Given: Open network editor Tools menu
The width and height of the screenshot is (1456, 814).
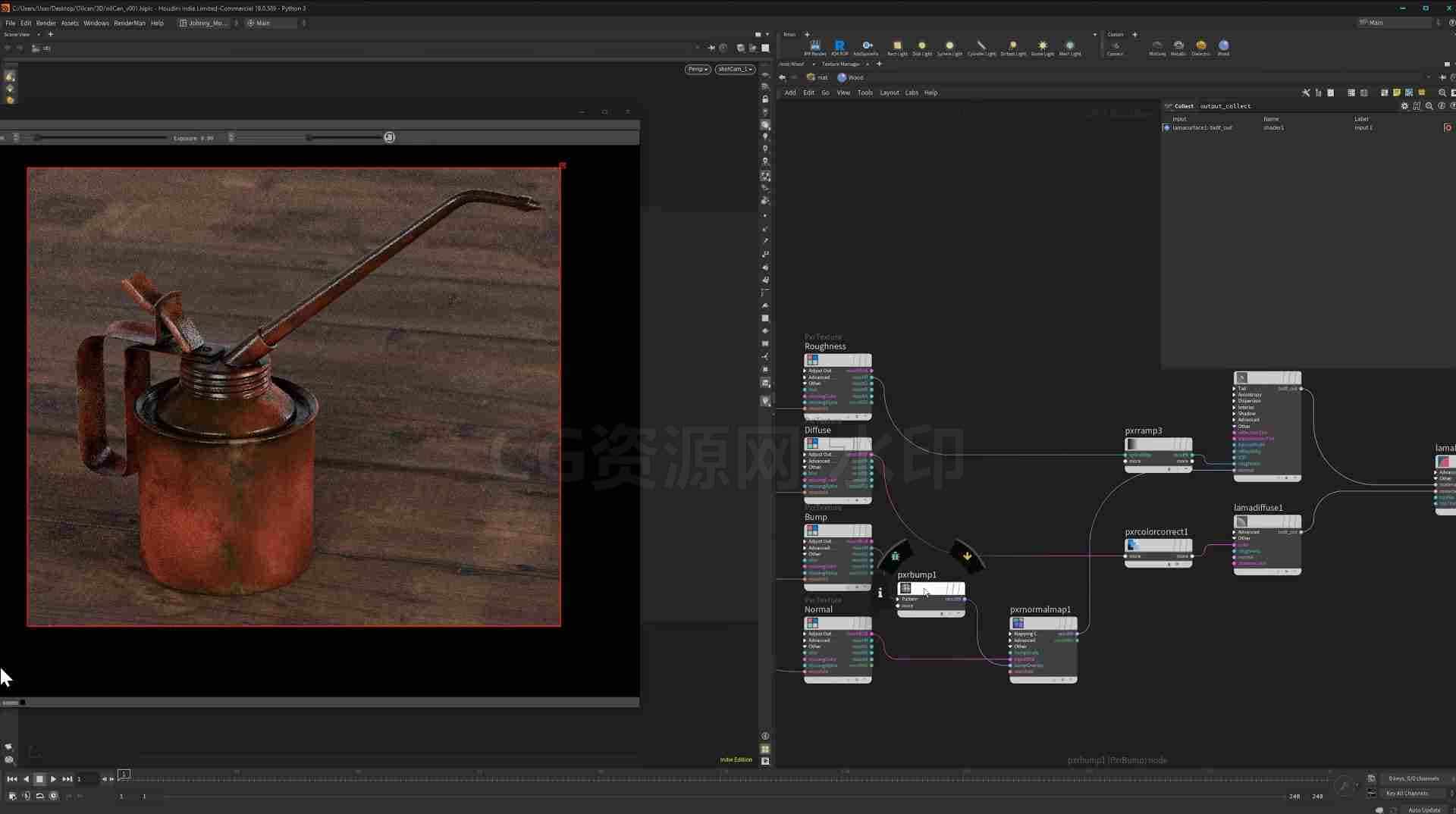Looking at the screenshot, I should point(865,92).
